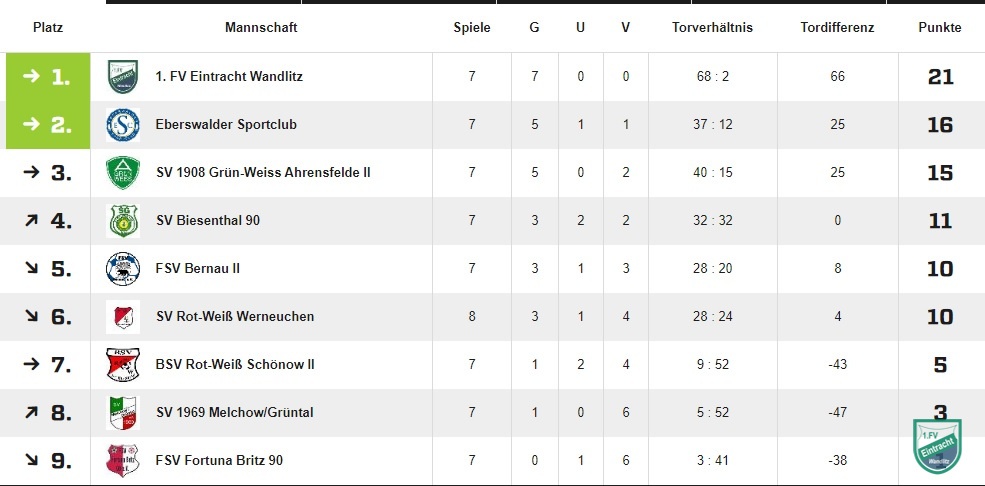
Task: Open the SV Rot-Weiß Werneuchen team page
Action: [235, 316]
